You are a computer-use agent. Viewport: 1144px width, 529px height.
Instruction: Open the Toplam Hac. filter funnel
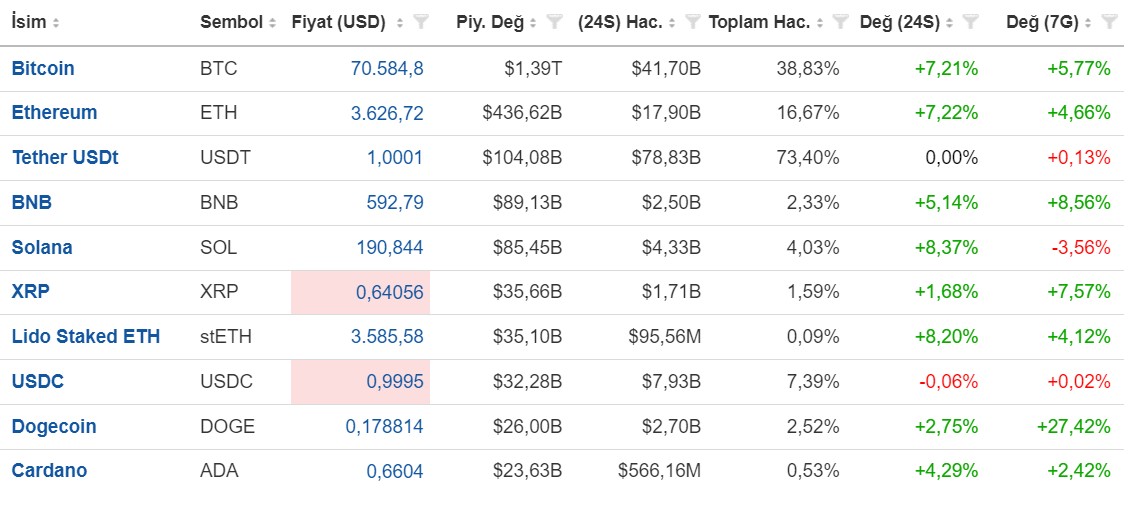coord(840,23)
